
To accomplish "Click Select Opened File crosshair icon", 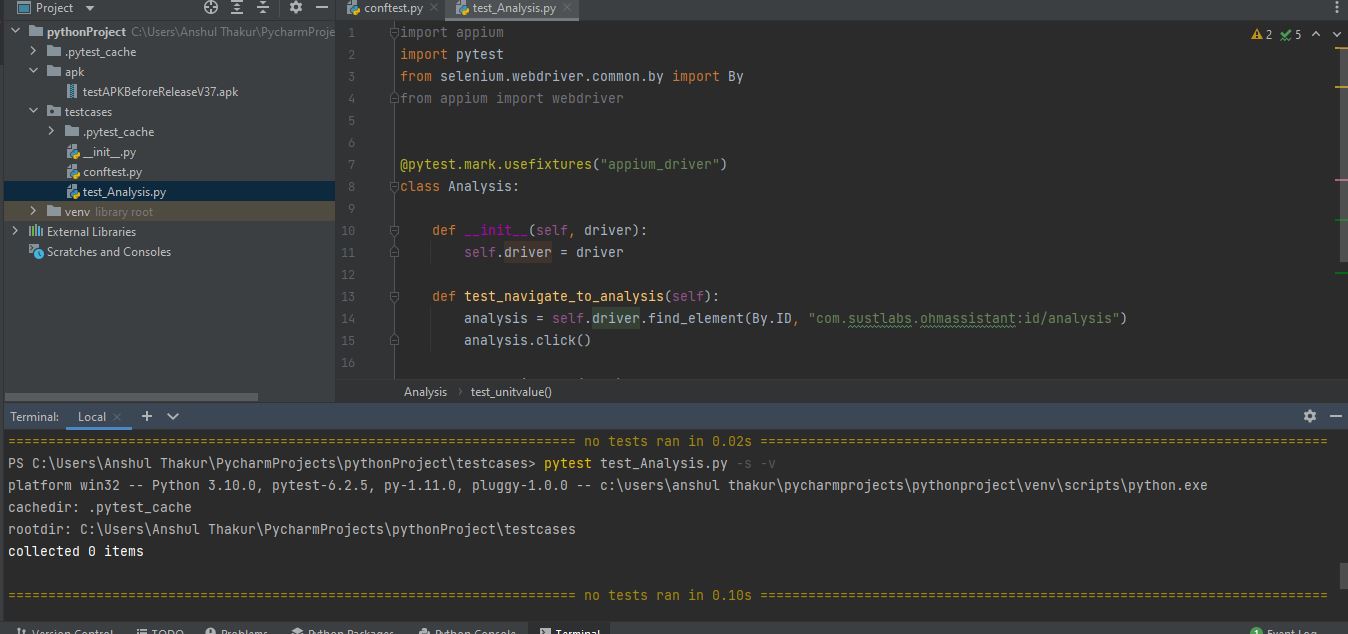I will pos(211,7).
